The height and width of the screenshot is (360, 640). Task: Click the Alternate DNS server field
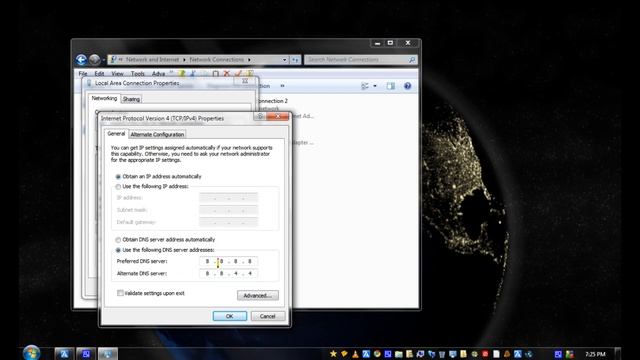click(229, 273)
